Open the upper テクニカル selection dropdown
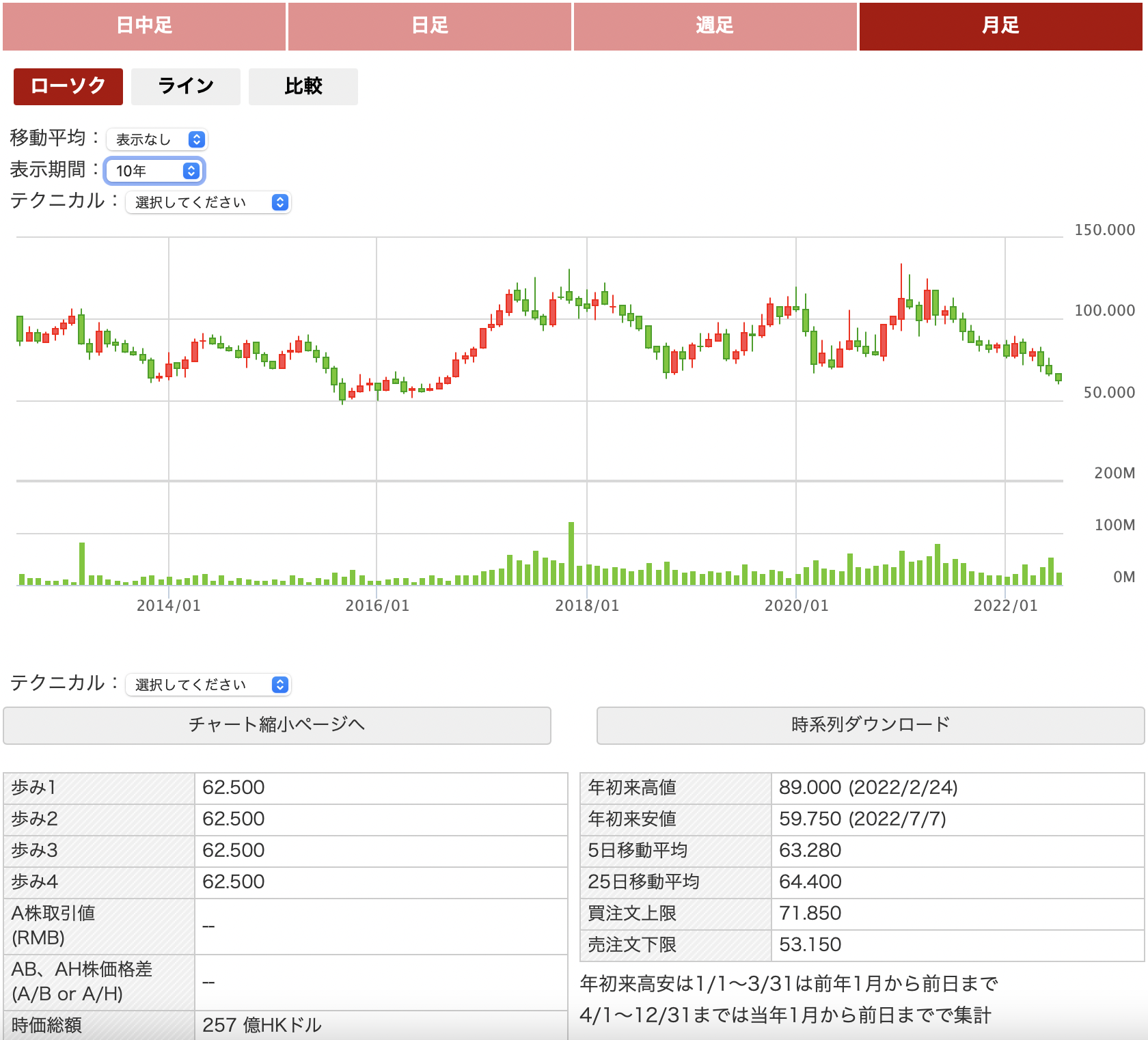Viewport: 1148px width, 1040px height. click(x=208, y=202)
